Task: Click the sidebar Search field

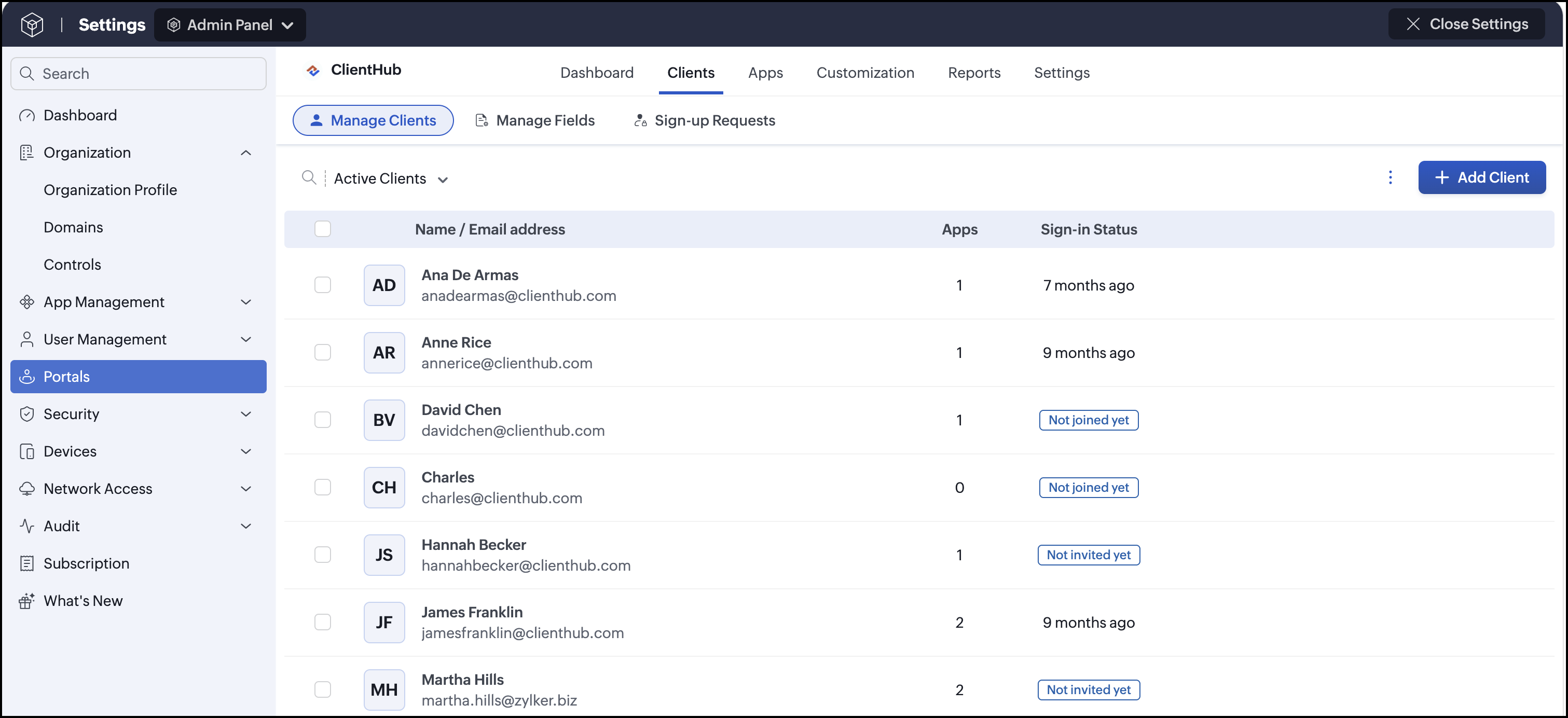Action: [138, 74]
